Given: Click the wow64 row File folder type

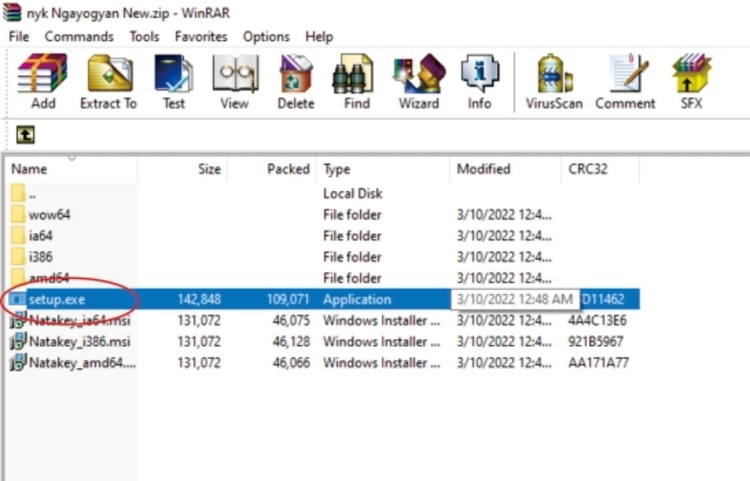Looking at the screenshot, I should [352, 214].
